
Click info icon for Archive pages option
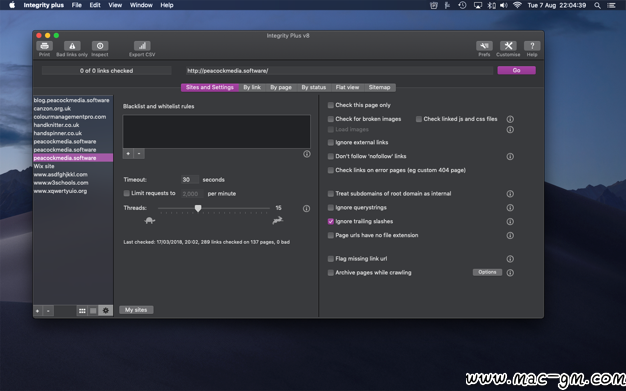point(510,273)
